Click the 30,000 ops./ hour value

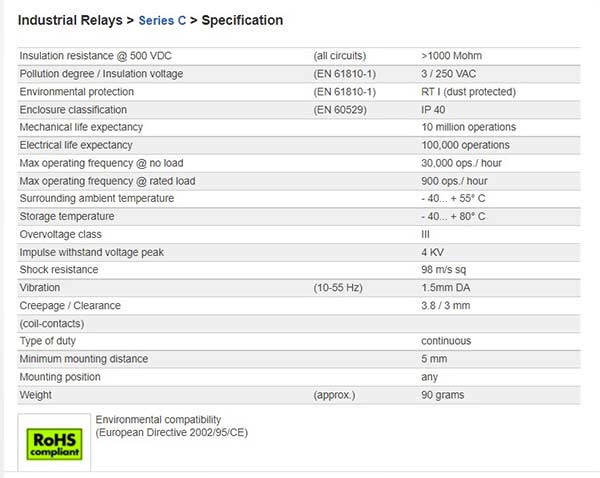click(x=461, y=163)
